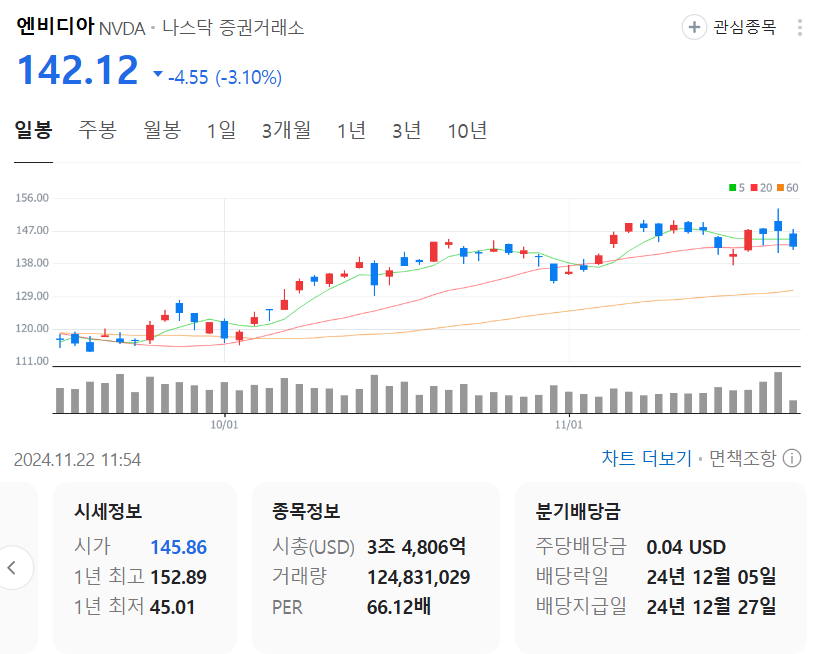Click the 관심종목 watchlist label
This screenshot has height=654, width=822.
(744, 27)
